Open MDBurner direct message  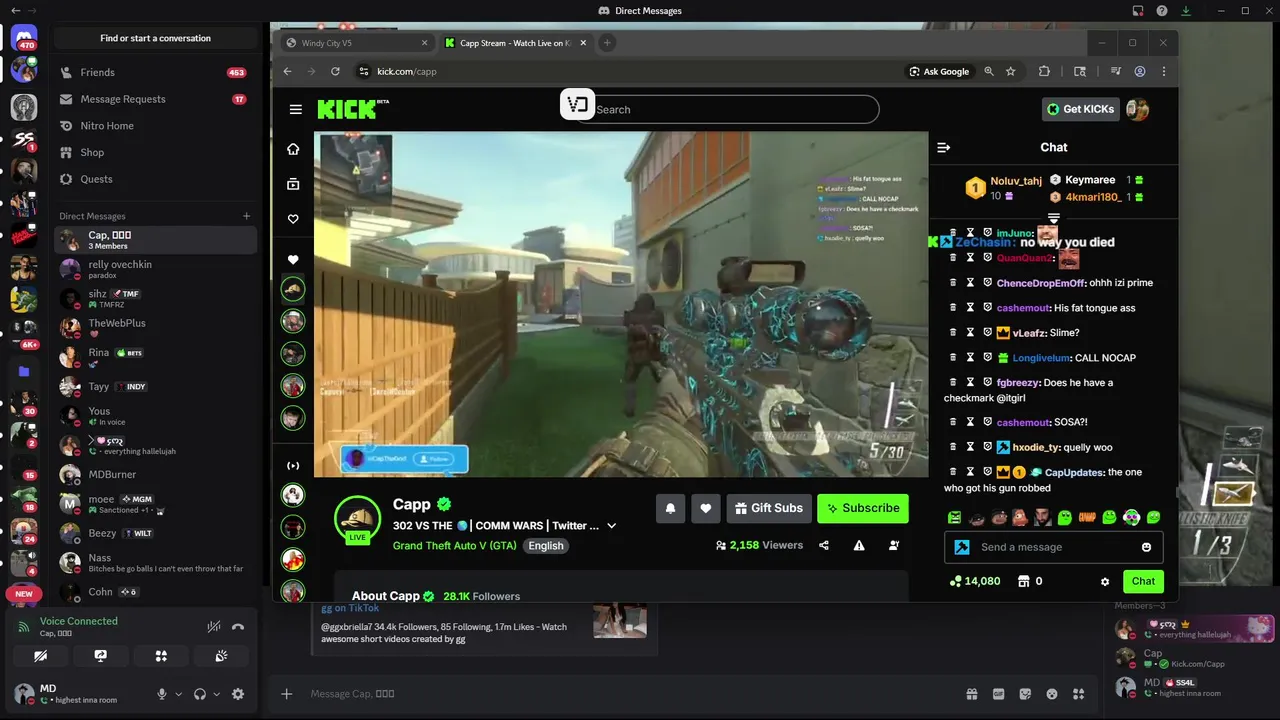pyautogui.click(x=155, y=474)
